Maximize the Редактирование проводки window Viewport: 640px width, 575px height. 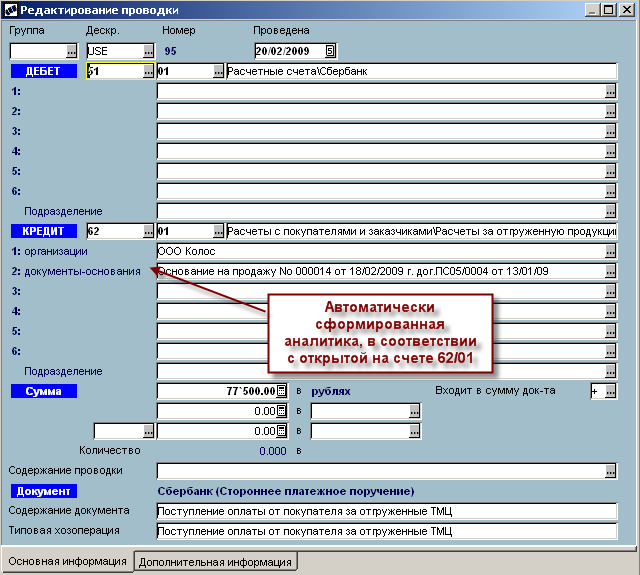coord(609,10)
